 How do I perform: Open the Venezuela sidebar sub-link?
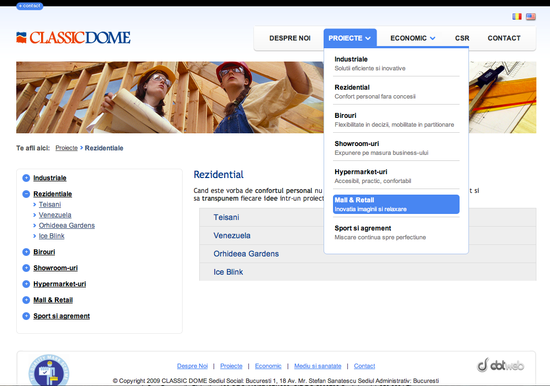(x=55, y=215)
